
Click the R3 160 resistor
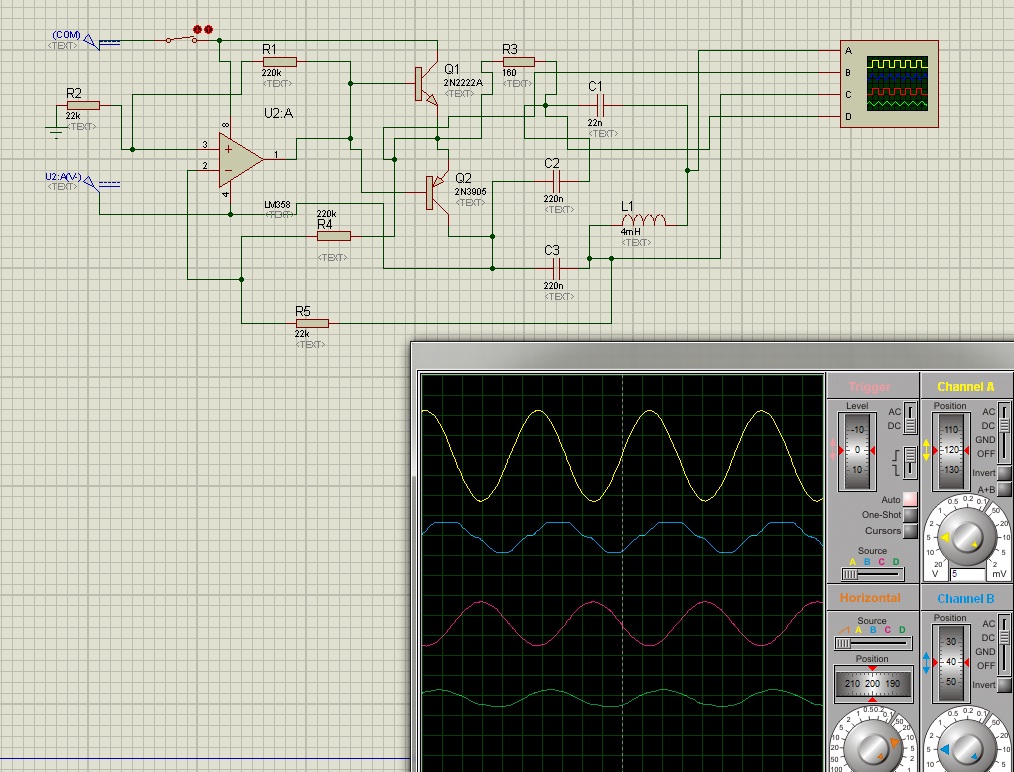518,62
